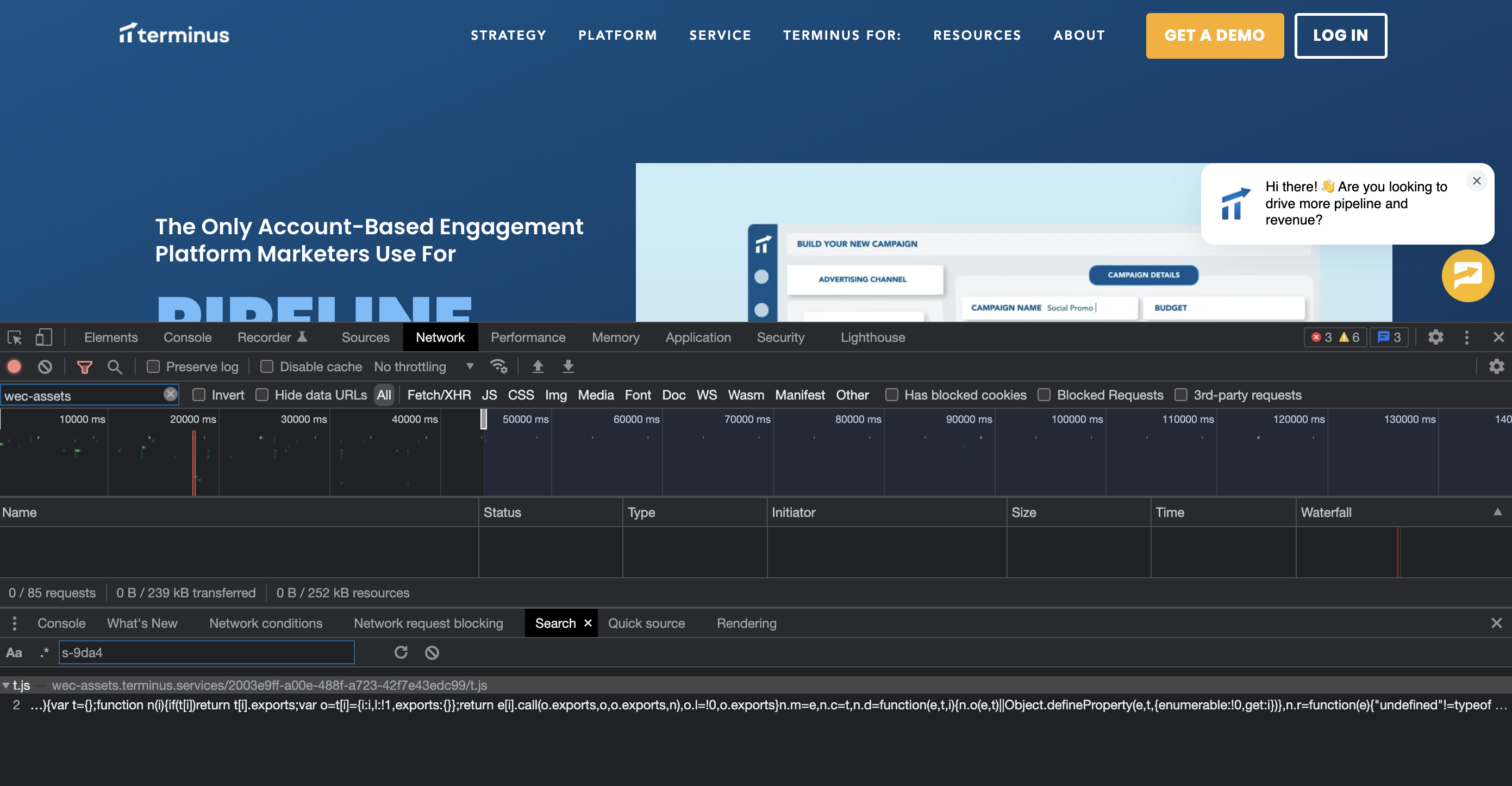Close the DevTools panel
This screenshot has width=1512, height=786.
[x=1498, y=338]
